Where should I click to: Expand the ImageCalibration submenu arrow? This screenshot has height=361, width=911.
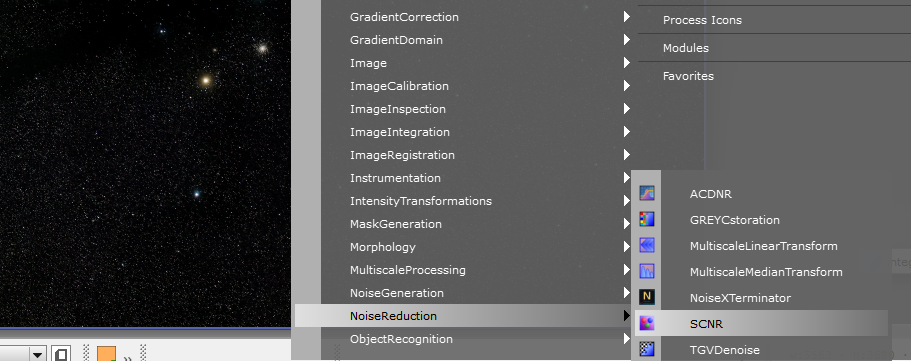626,86
